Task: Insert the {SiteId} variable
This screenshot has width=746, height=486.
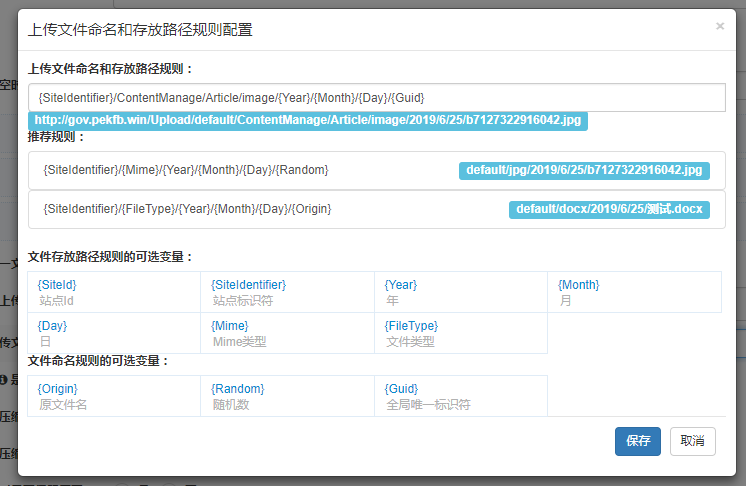Action: coord(57,285)
